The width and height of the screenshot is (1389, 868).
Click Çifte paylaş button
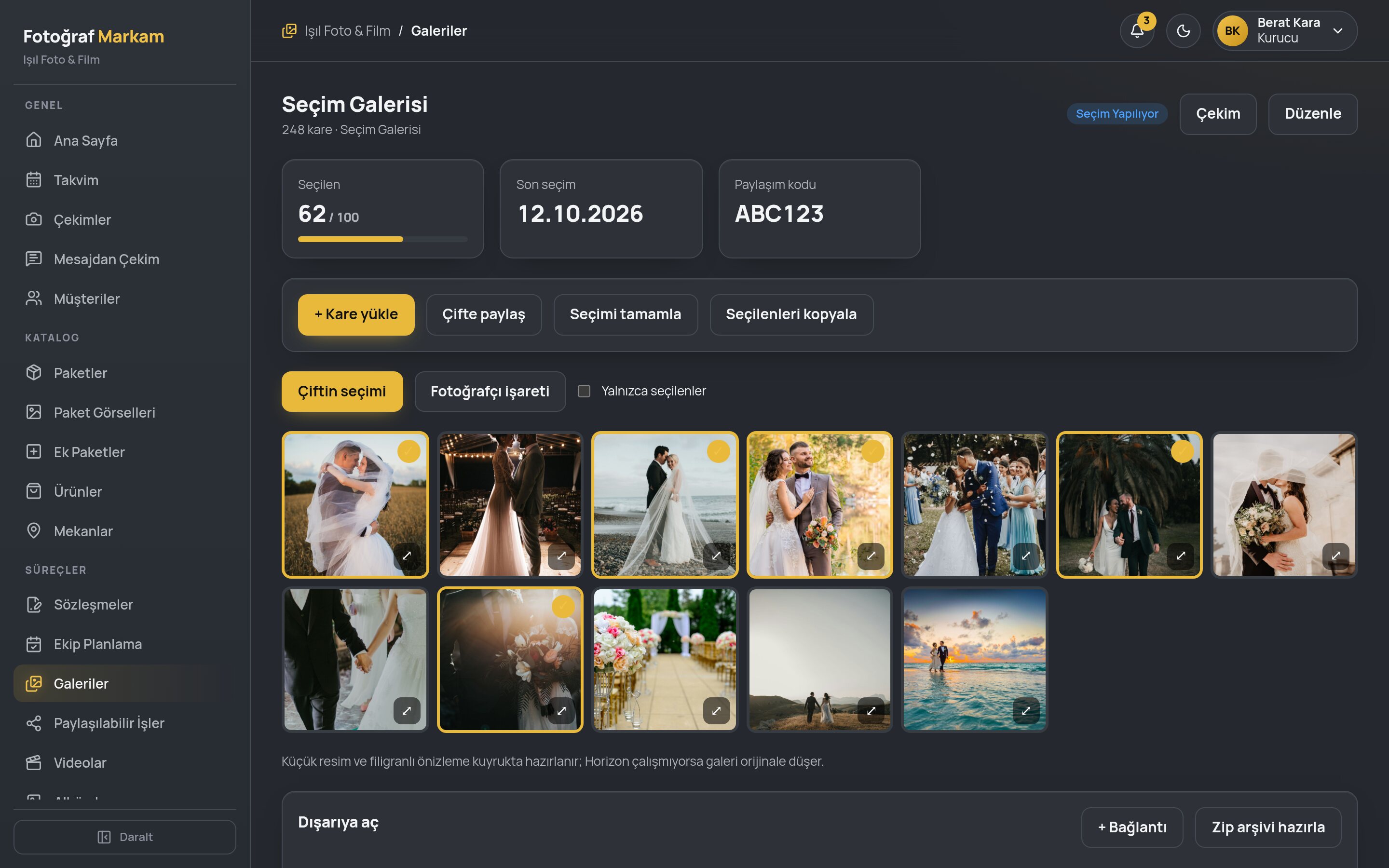pos(484,314)
